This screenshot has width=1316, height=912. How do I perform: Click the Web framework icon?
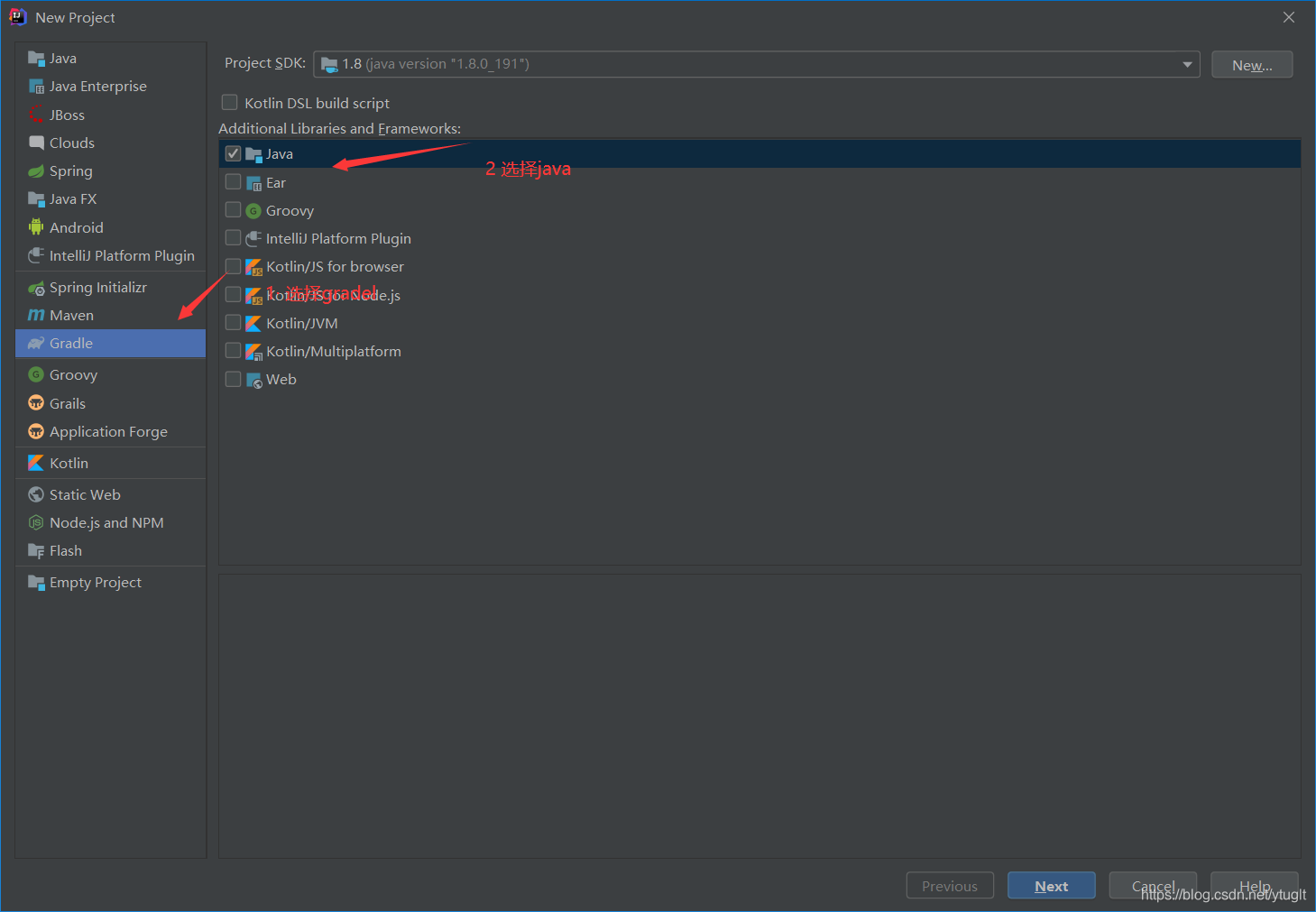click(x=253, y=380)
